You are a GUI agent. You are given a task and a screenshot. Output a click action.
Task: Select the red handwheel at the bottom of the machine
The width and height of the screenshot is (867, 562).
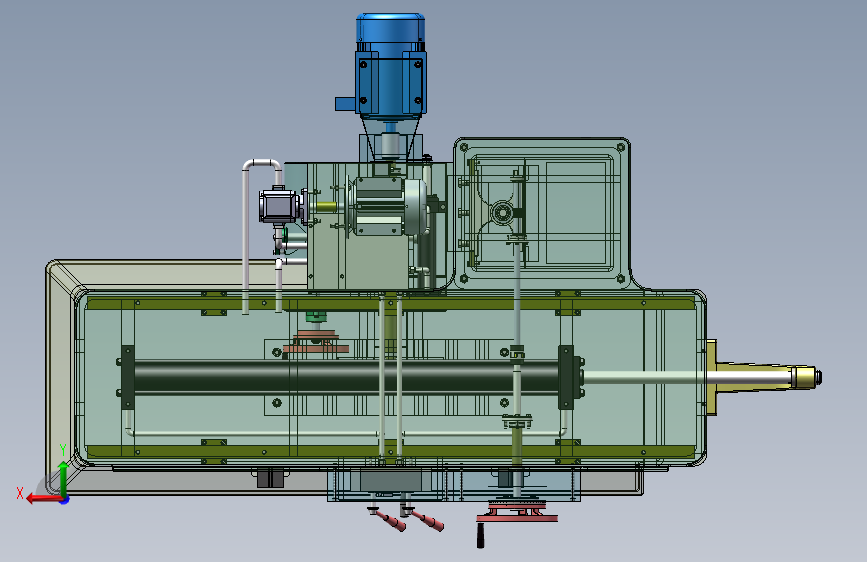tap(517, 511)
